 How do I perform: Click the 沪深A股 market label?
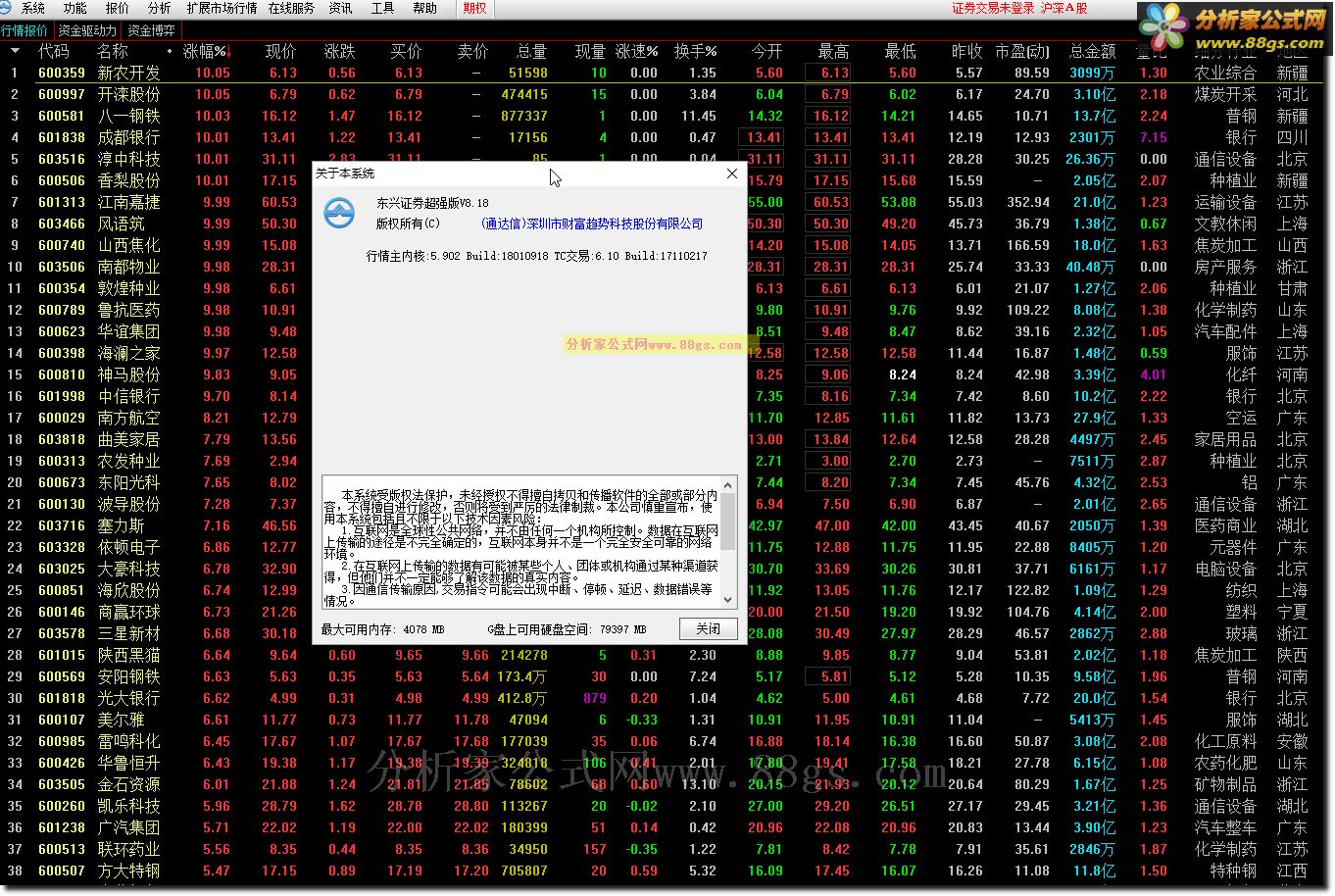pyautogui.click(x=1063, y=8)
